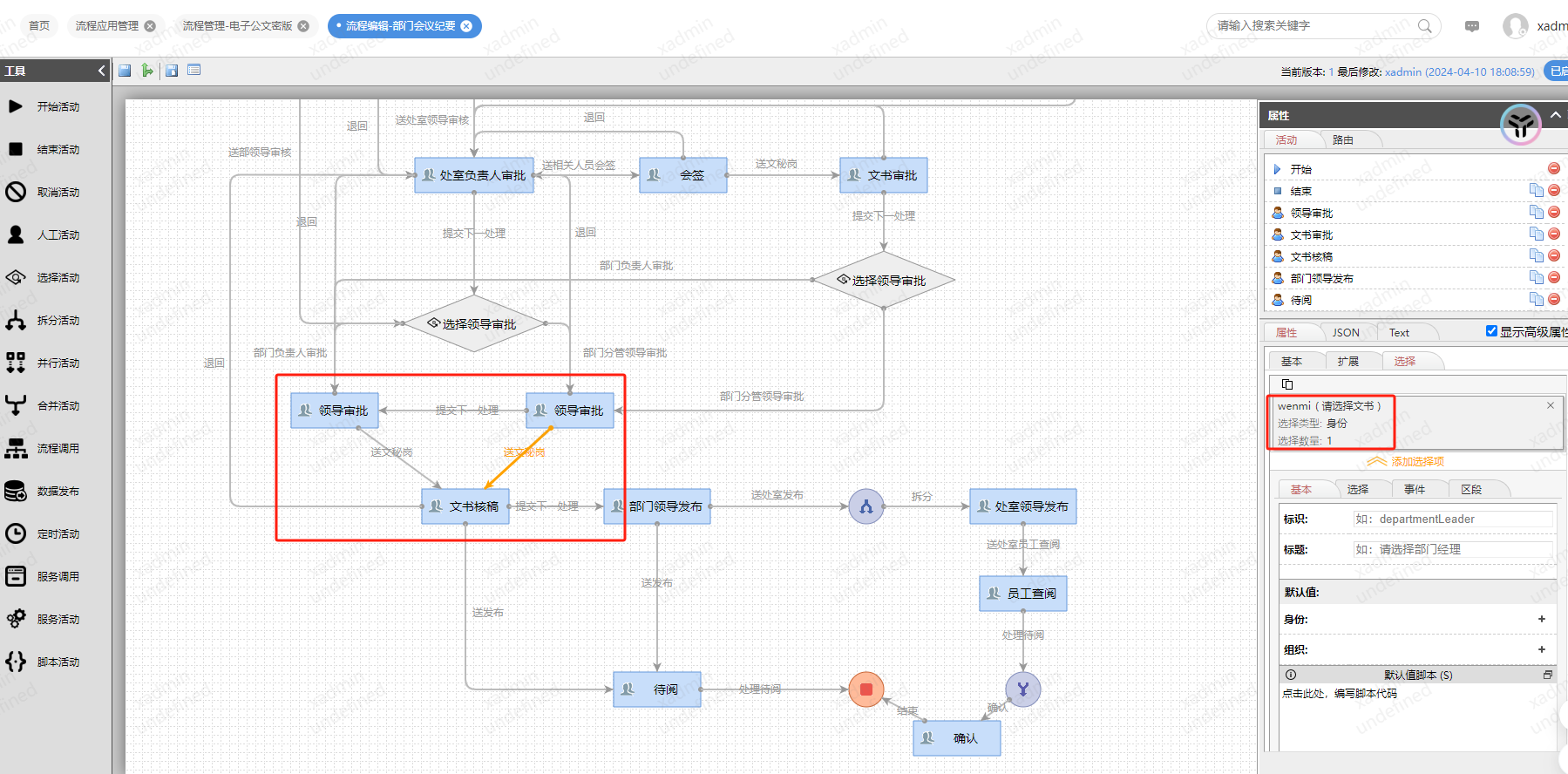Toggle the 显示高级属性 checkbox

point(1491,331)
